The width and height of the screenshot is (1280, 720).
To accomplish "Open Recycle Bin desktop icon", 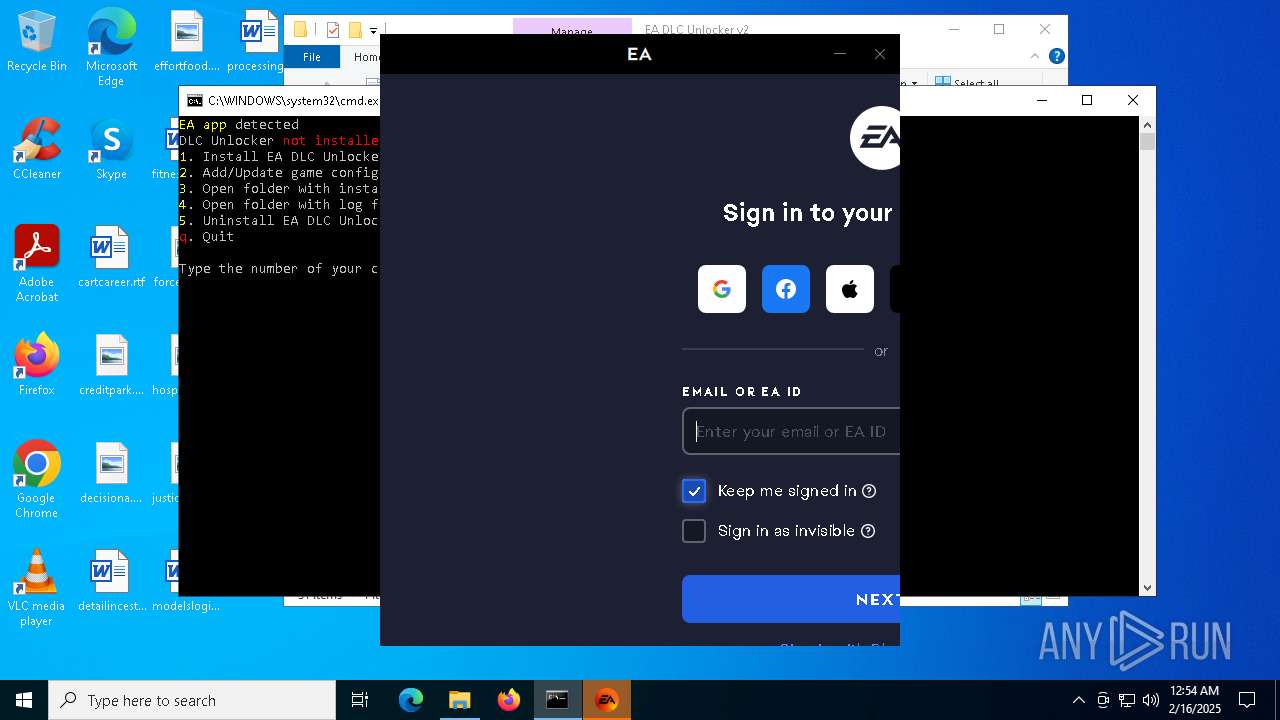I will tap(37, 42).
